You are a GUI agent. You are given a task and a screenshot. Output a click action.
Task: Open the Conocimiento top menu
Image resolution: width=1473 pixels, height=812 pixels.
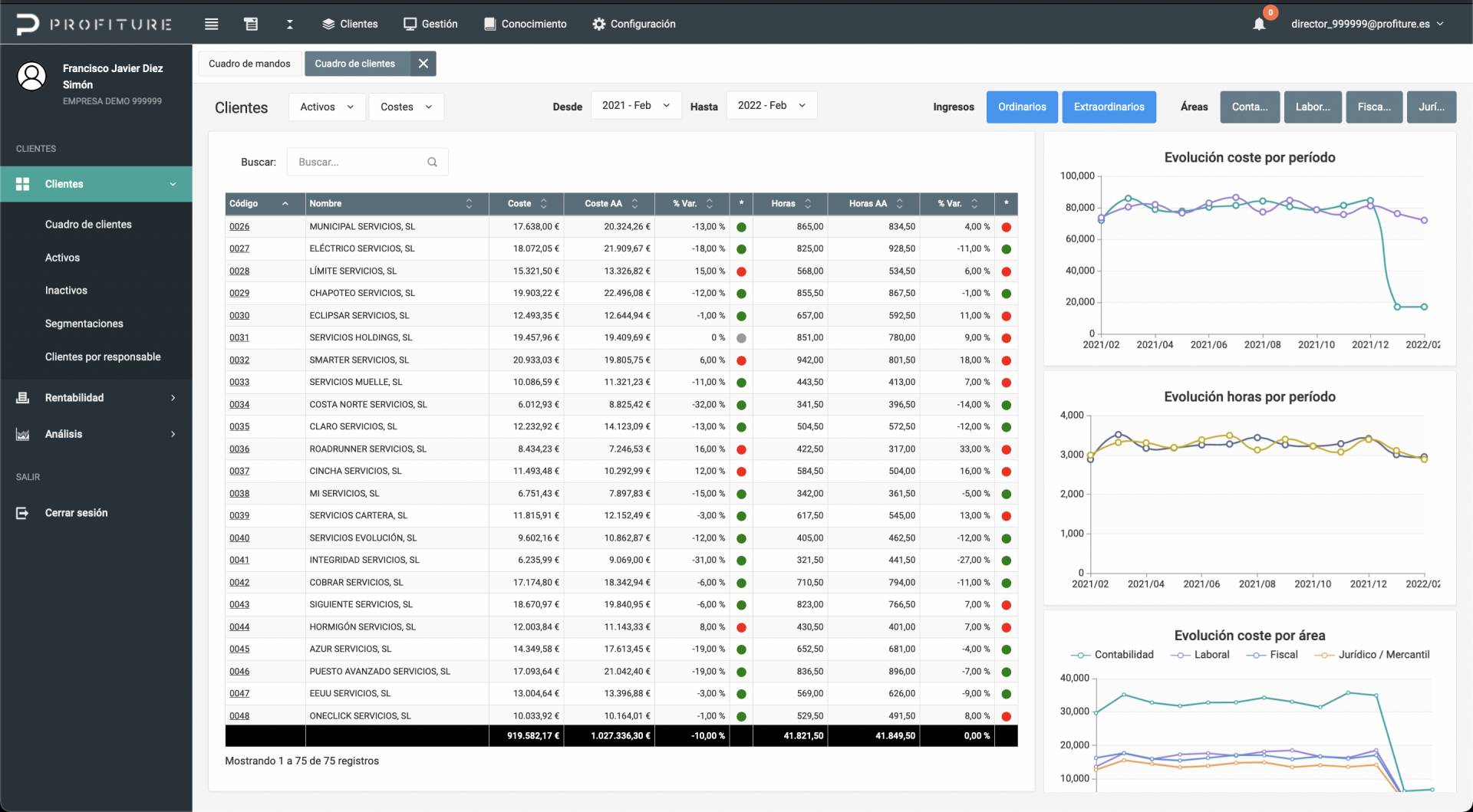tap(526, 24)
